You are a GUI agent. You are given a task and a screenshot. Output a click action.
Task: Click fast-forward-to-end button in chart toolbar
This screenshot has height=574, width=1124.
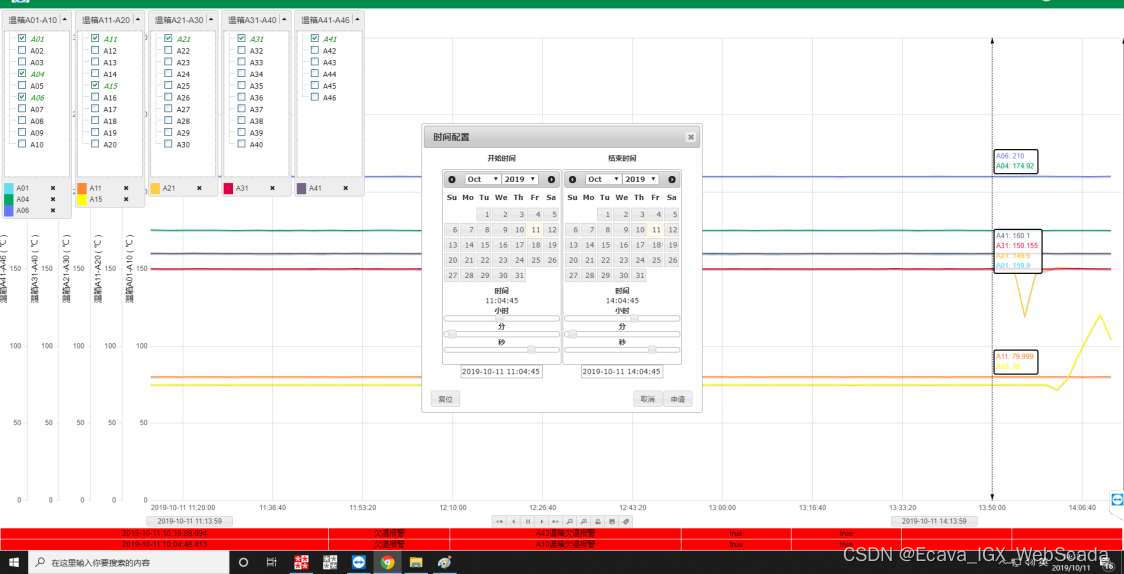click(556, 522)
